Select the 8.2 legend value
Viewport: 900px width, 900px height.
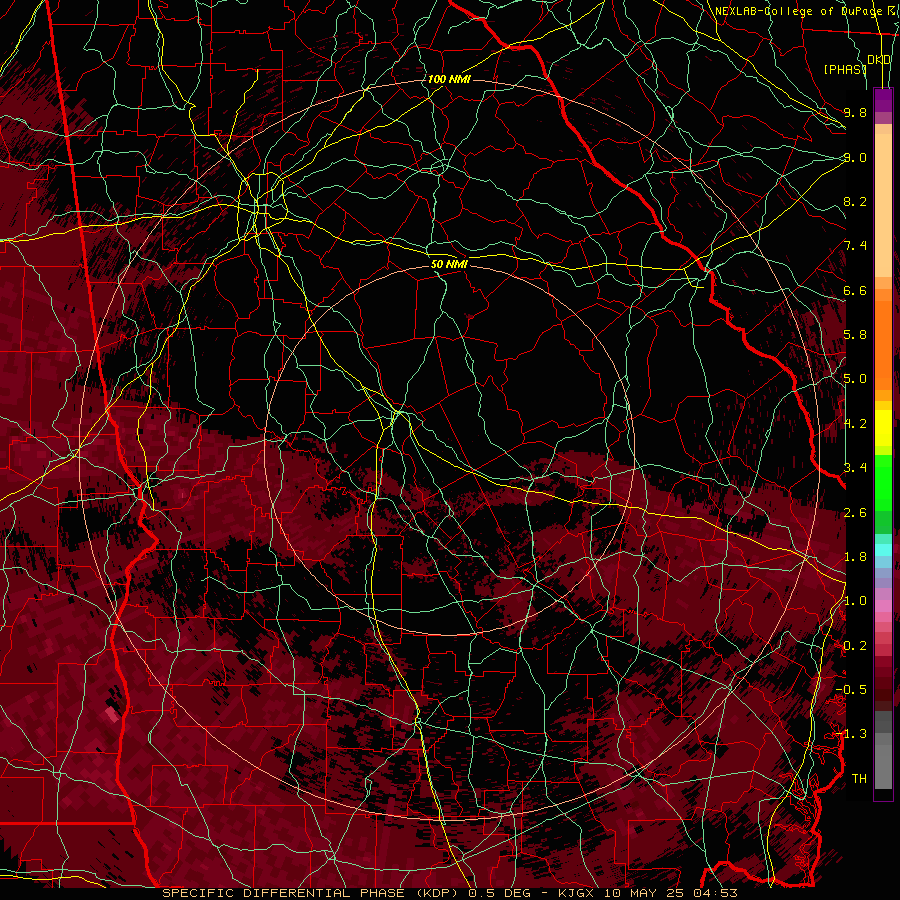pyautogui.click(x=855, y=201)
